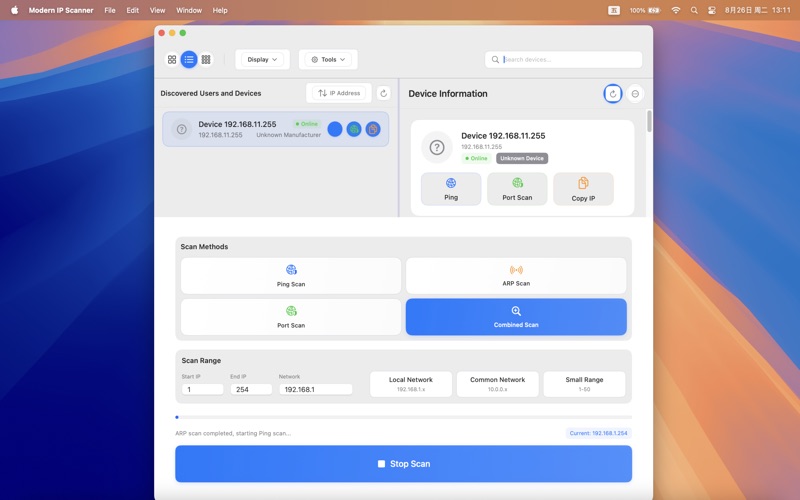Switch to large grid view icon
The image size is (800, 500).
[x=172, y=60]
